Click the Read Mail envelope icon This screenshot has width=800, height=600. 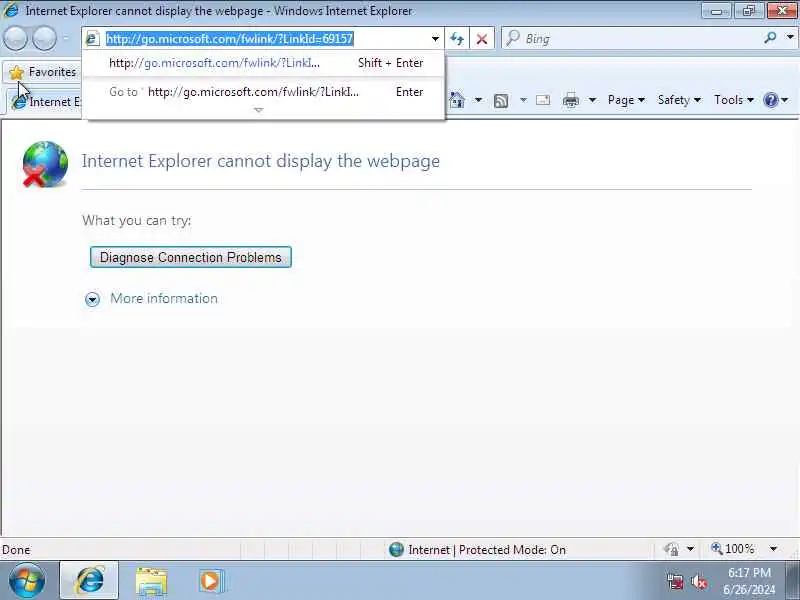coord(543,100)
